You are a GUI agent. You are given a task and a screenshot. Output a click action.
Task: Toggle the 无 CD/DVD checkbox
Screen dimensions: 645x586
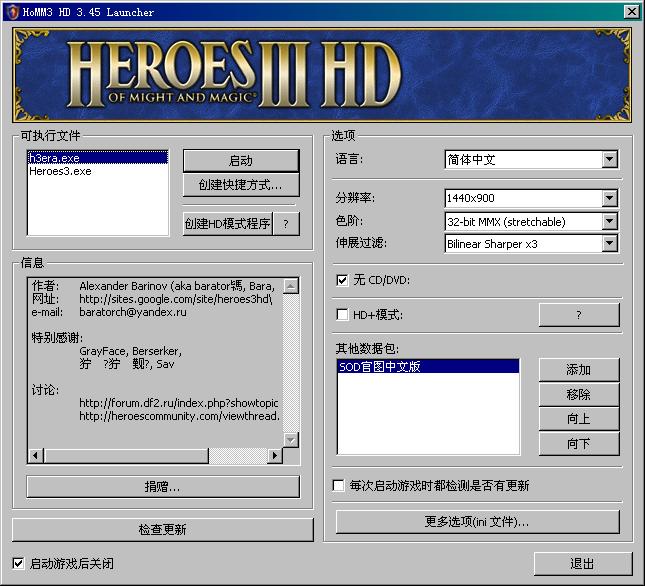coord(343,281)
